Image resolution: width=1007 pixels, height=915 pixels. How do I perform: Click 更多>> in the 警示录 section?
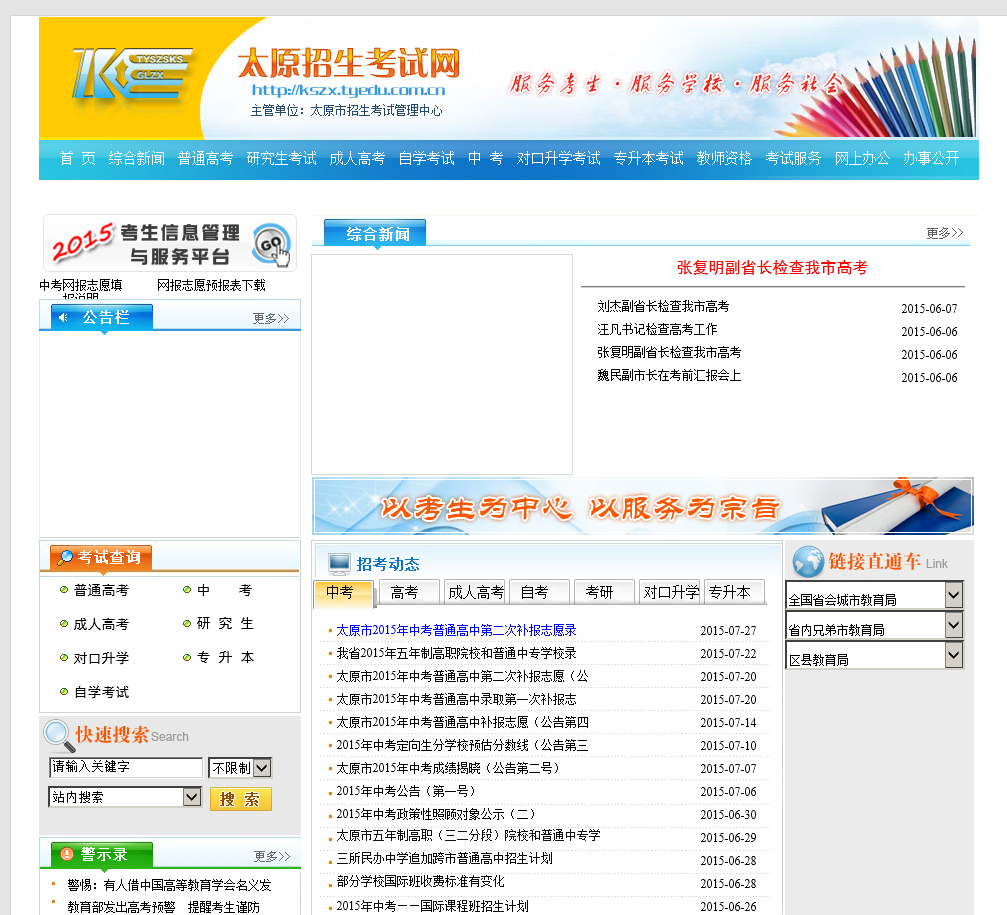pos(272,857)
